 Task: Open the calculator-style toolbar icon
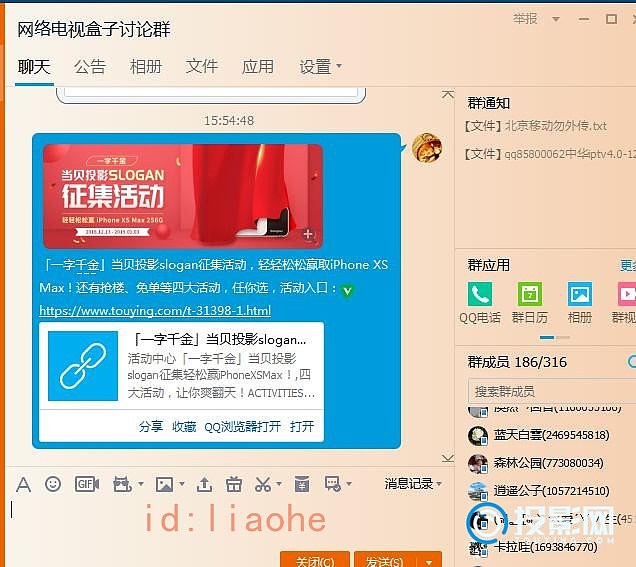click(302, 484)
